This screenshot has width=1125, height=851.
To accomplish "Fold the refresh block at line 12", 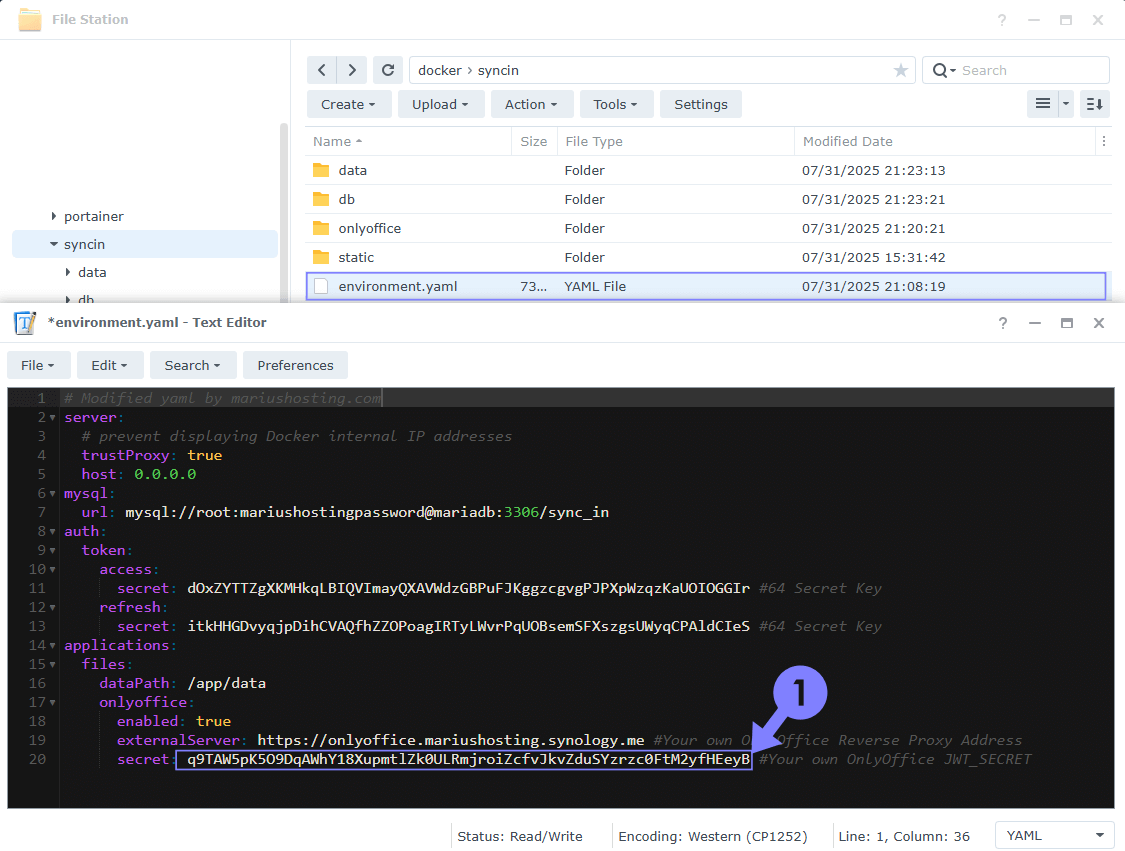I will coord(52,608).
